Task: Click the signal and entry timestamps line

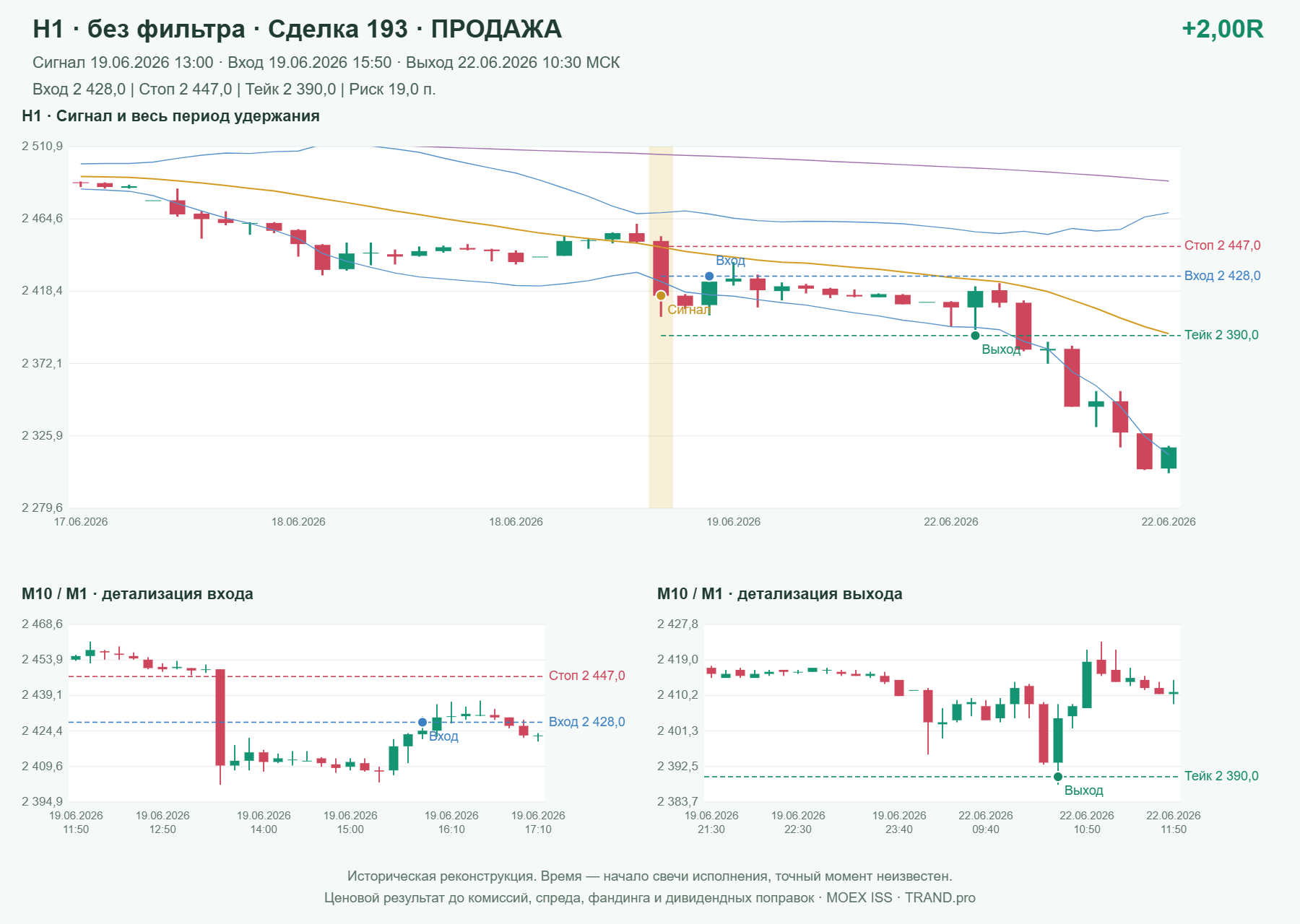Action: (326, 63)
